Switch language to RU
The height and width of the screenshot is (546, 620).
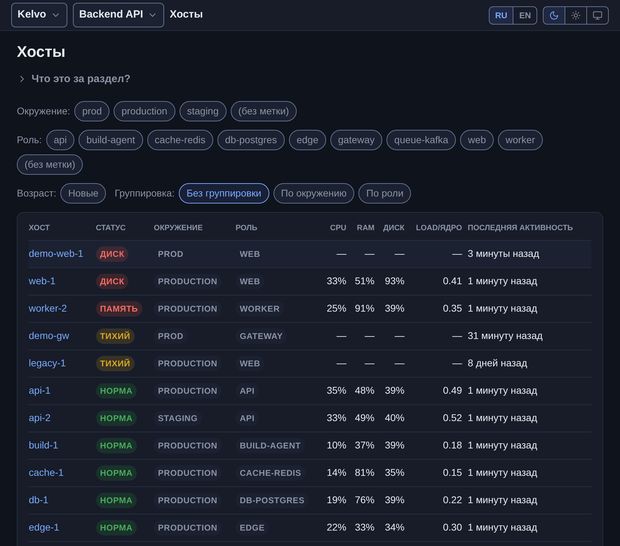tap(501, 15)
